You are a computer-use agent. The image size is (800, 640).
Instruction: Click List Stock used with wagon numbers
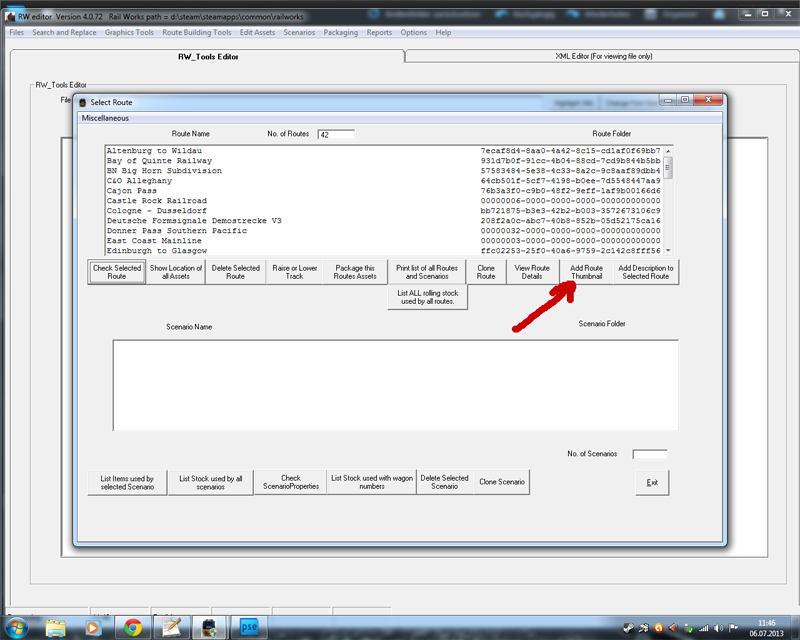(x=372, y=482)
